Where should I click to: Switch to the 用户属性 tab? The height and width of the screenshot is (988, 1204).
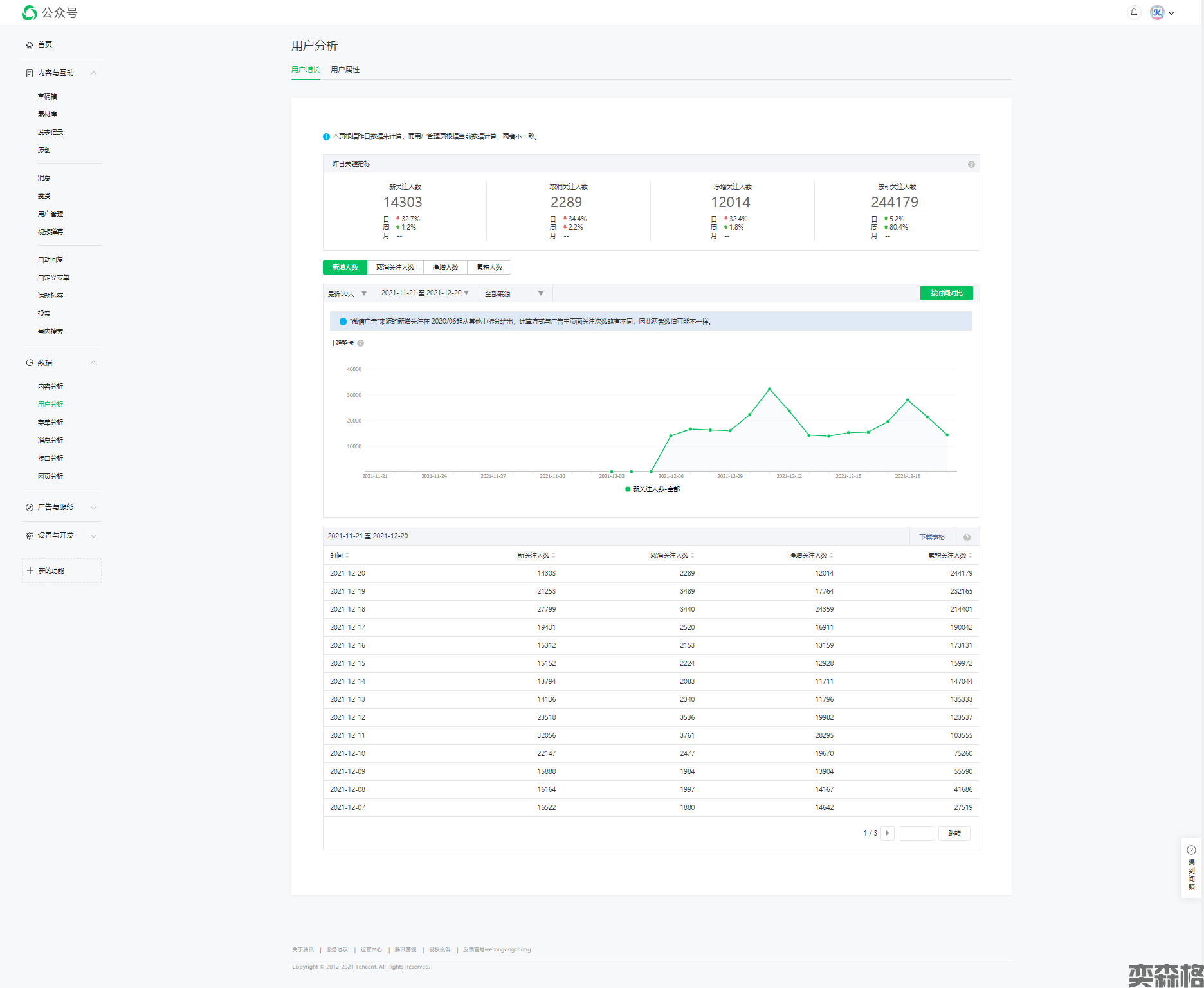point(345,69)
